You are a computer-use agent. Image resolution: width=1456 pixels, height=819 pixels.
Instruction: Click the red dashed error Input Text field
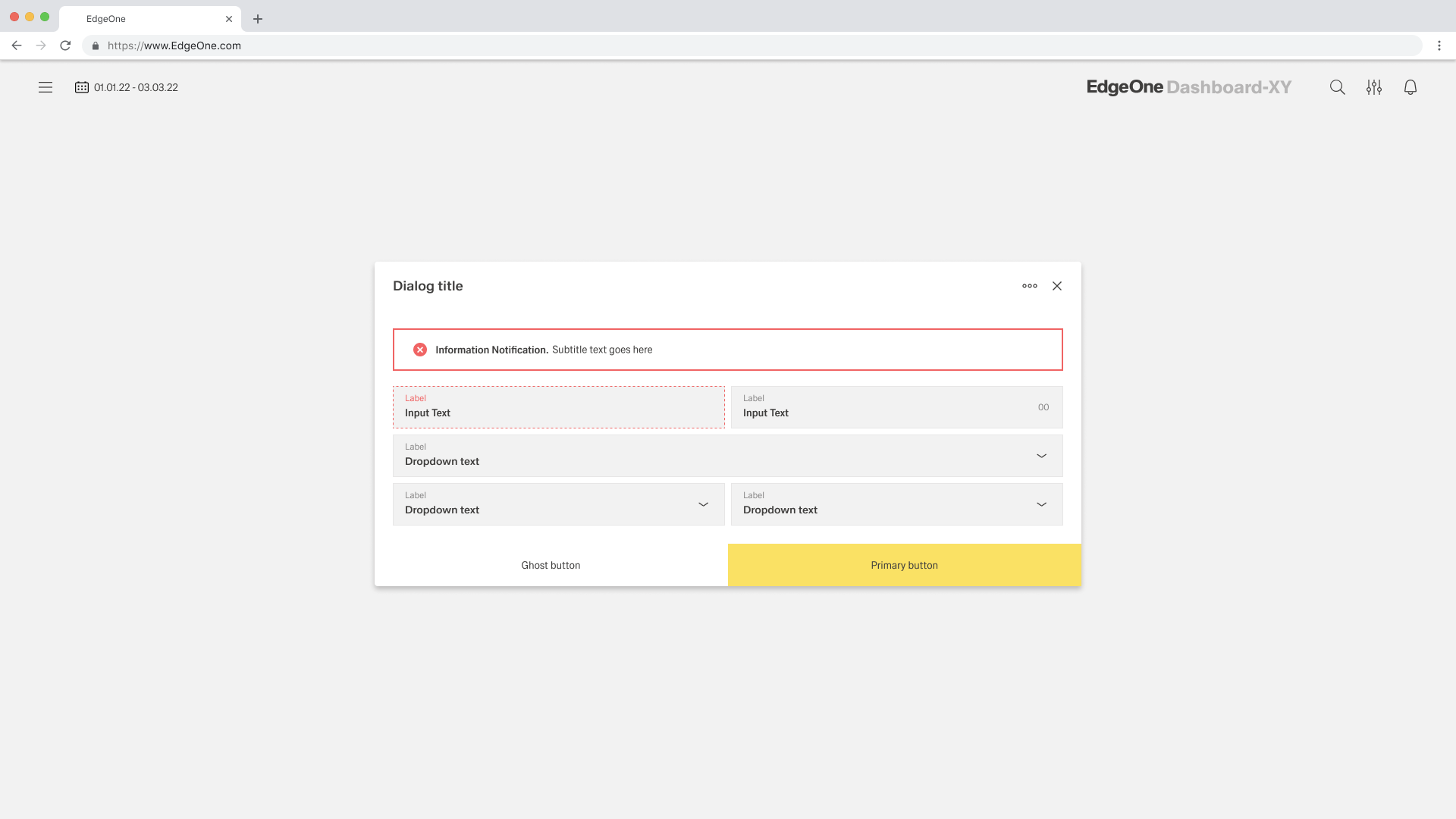pyautogui.click(x=558, y=408)
